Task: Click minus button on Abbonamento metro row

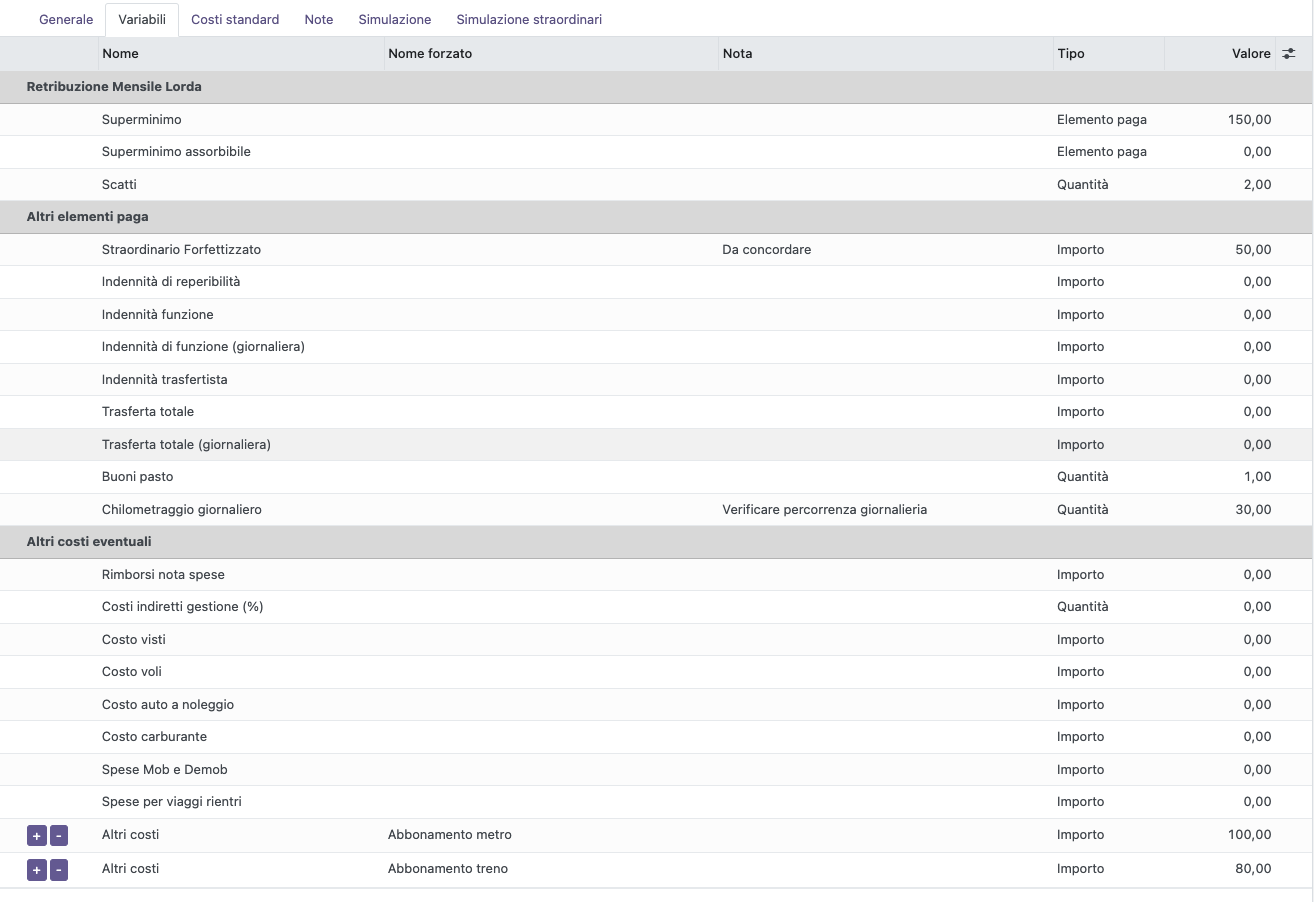Action: click(59, 835)
